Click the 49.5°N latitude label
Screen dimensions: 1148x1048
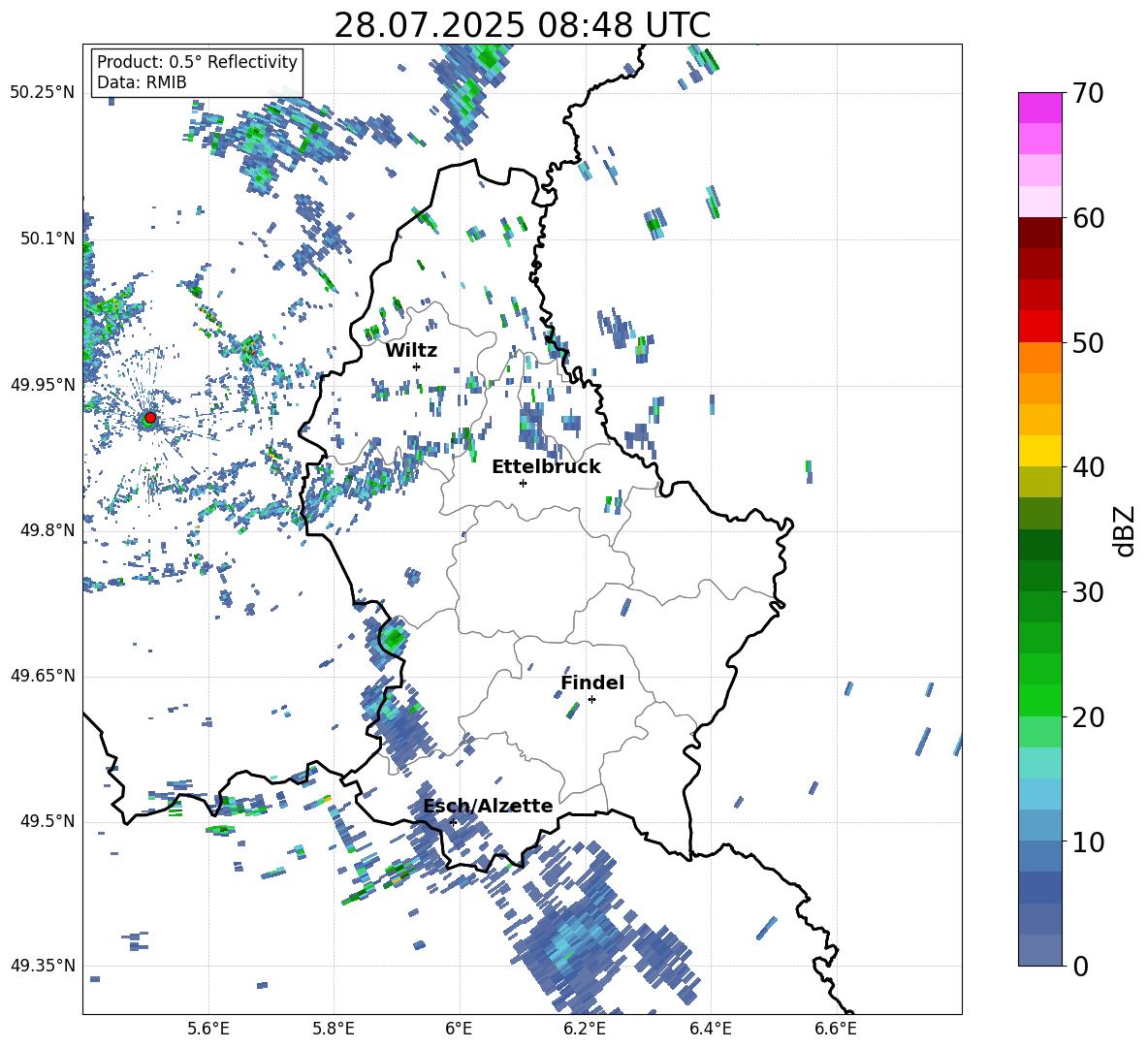tap(48, 821)
